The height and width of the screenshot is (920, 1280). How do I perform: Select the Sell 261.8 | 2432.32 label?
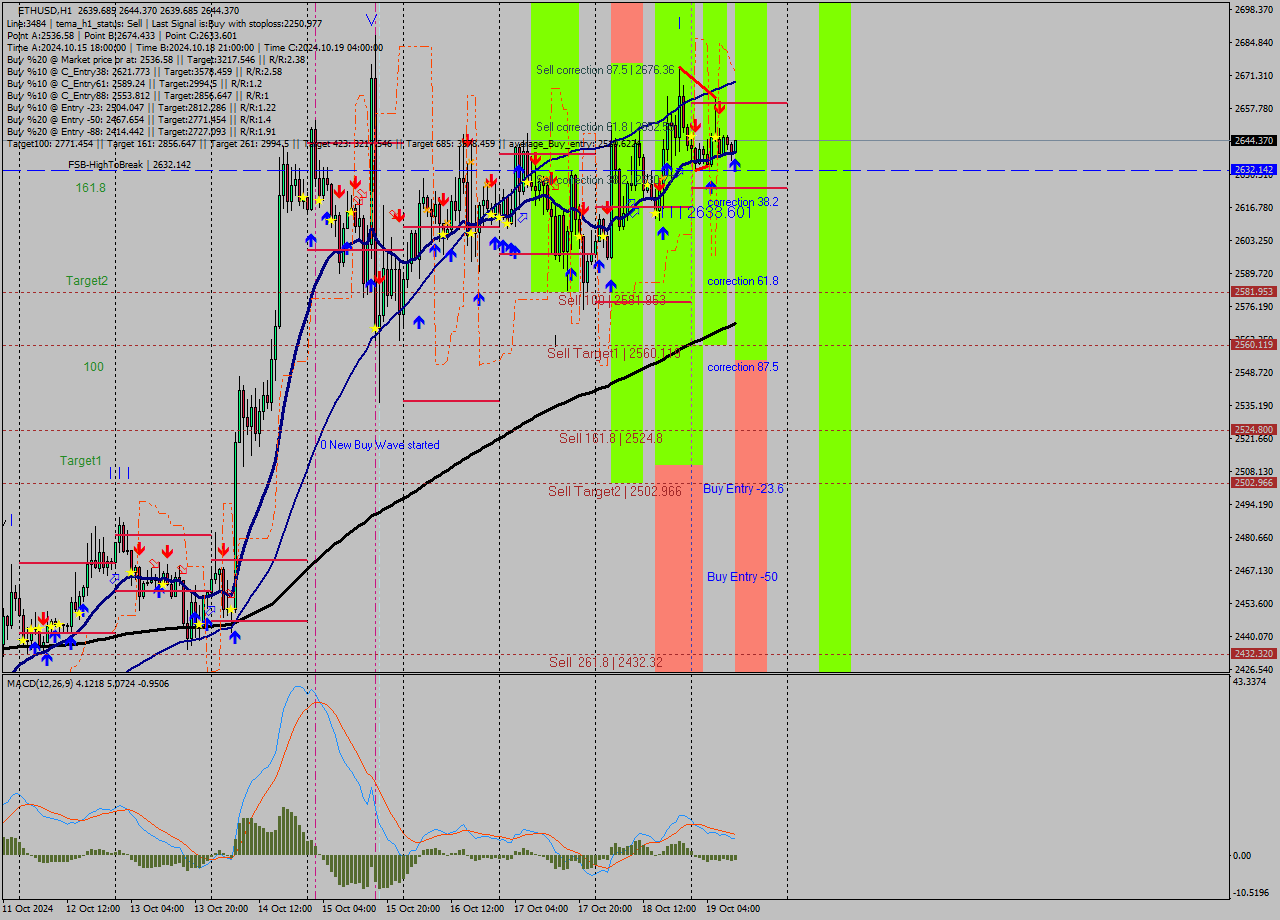[606, 662]
